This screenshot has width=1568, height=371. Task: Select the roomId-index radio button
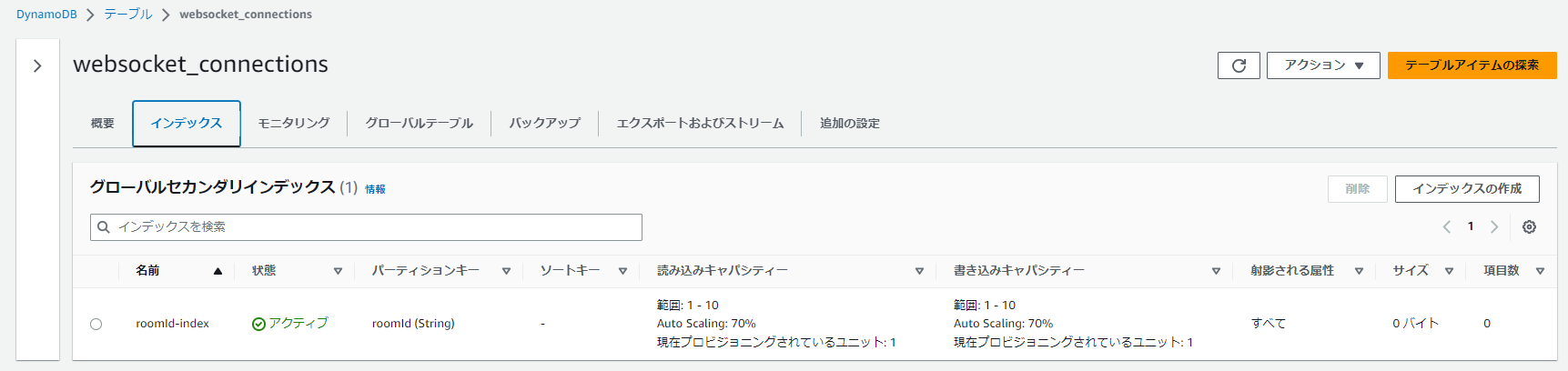coord(96,324)
